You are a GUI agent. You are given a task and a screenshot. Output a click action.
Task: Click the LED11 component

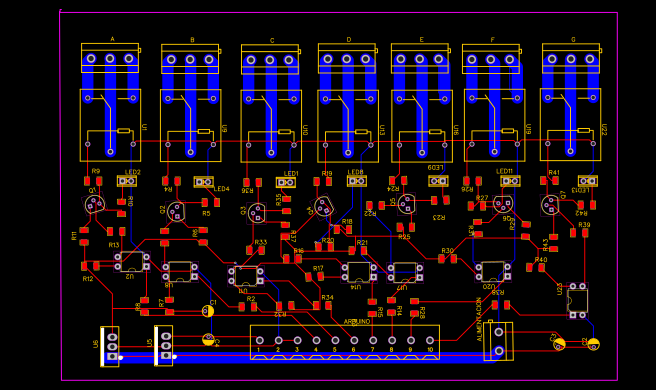click(510, 181)
